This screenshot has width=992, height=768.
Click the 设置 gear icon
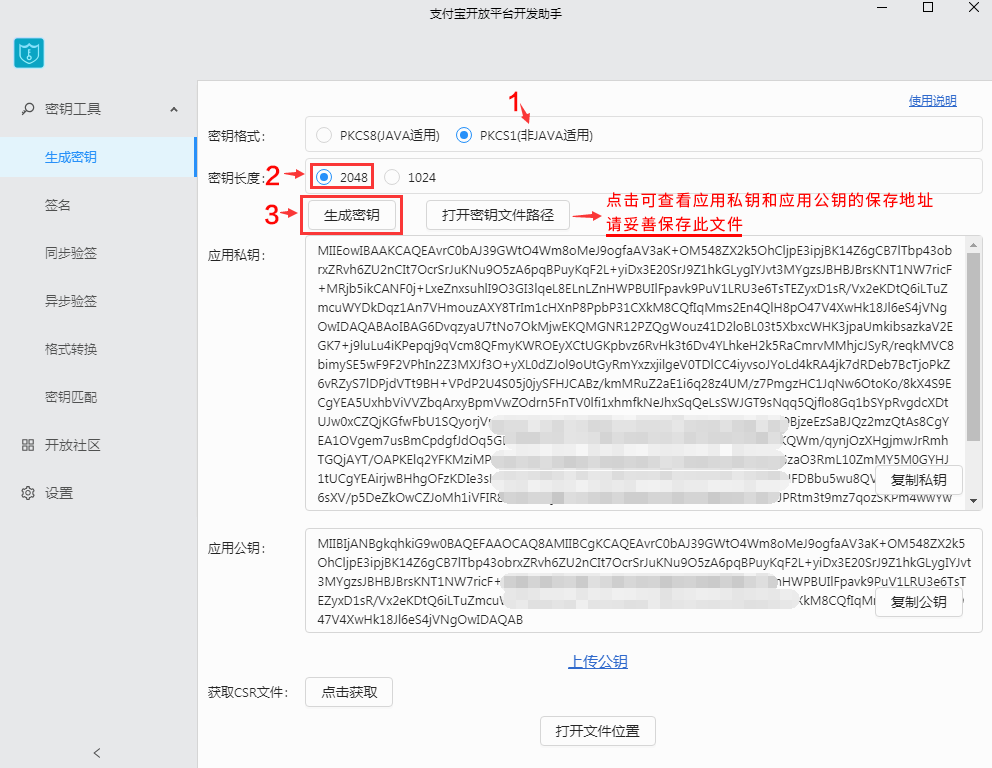click(28, 493)
